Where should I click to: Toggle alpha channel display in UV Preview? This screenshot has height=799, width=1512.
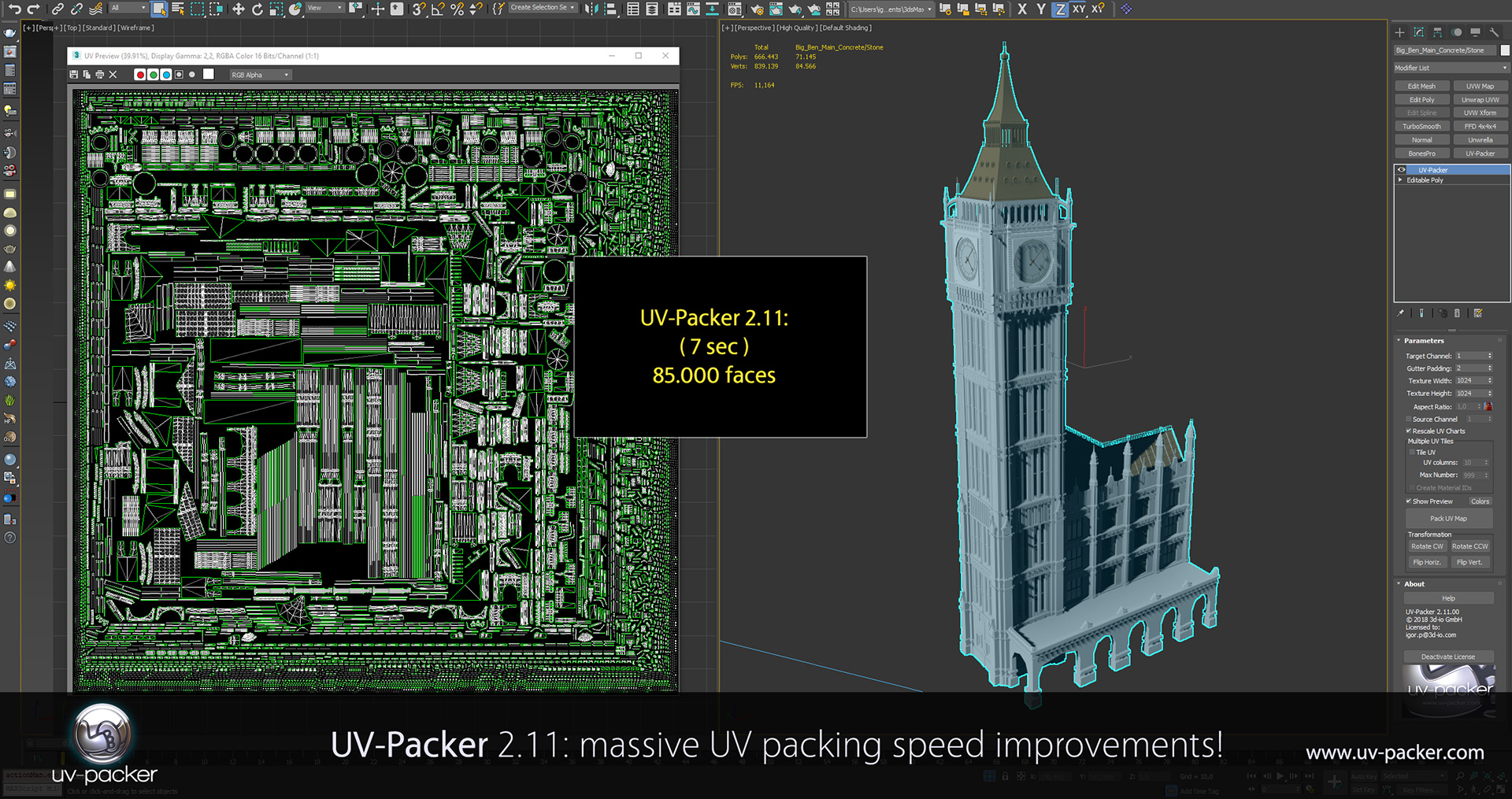[x=180, y=75]
